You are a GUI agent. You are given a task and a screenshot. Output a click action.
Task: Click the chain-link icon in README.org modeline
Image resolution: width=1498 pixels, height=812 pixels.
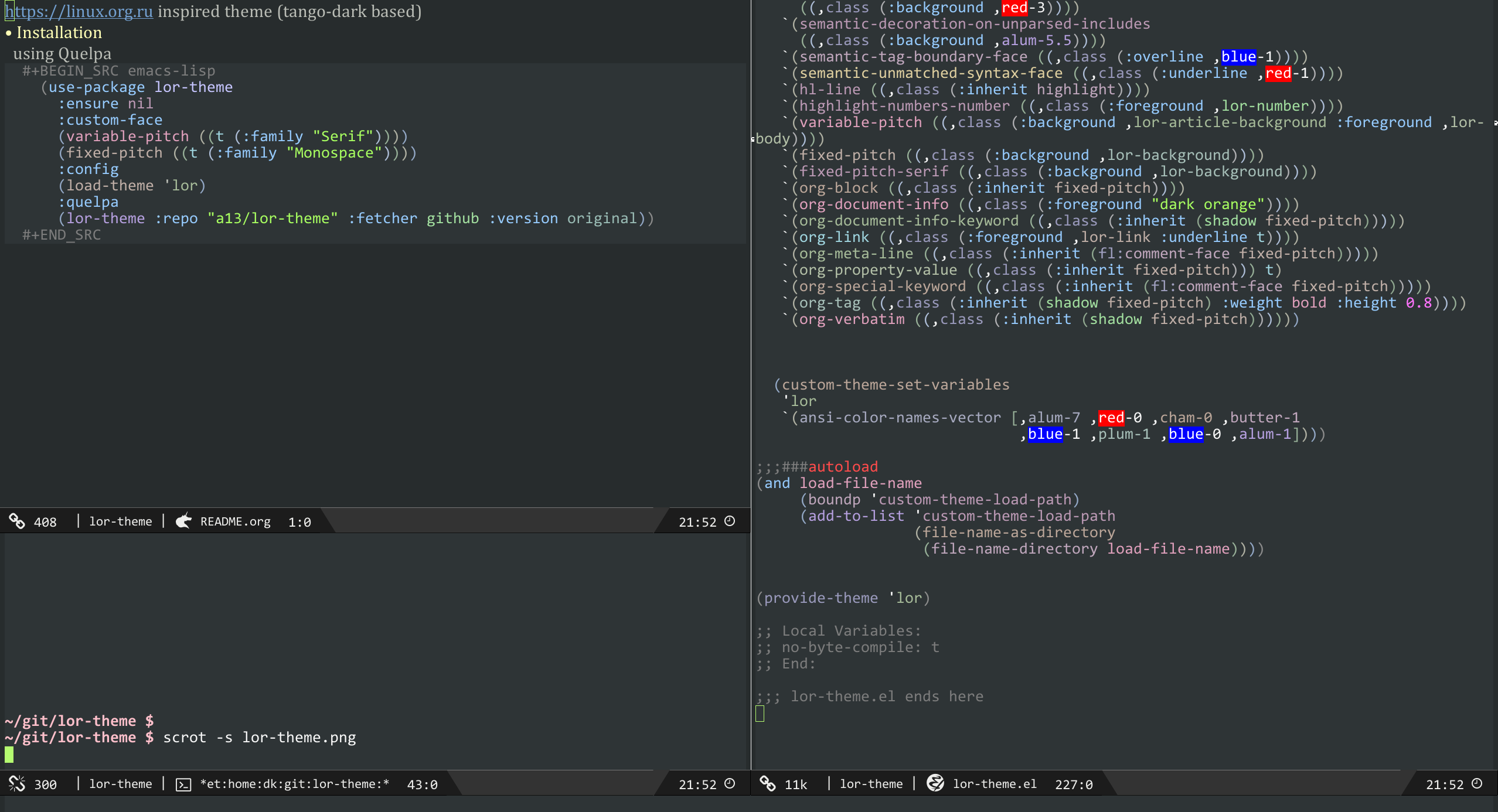(17, 521)
